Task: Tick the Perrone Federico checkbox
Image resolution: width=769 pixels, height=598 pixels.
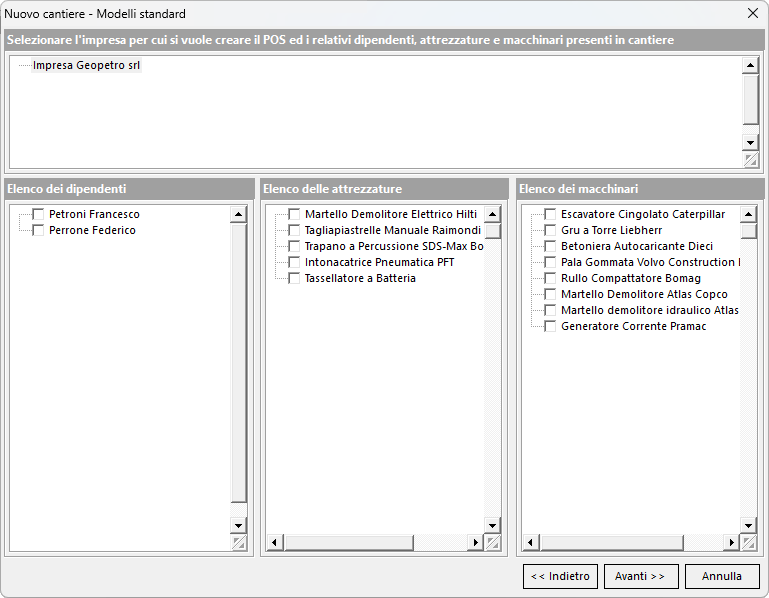Action: click(x=38, y=230)
